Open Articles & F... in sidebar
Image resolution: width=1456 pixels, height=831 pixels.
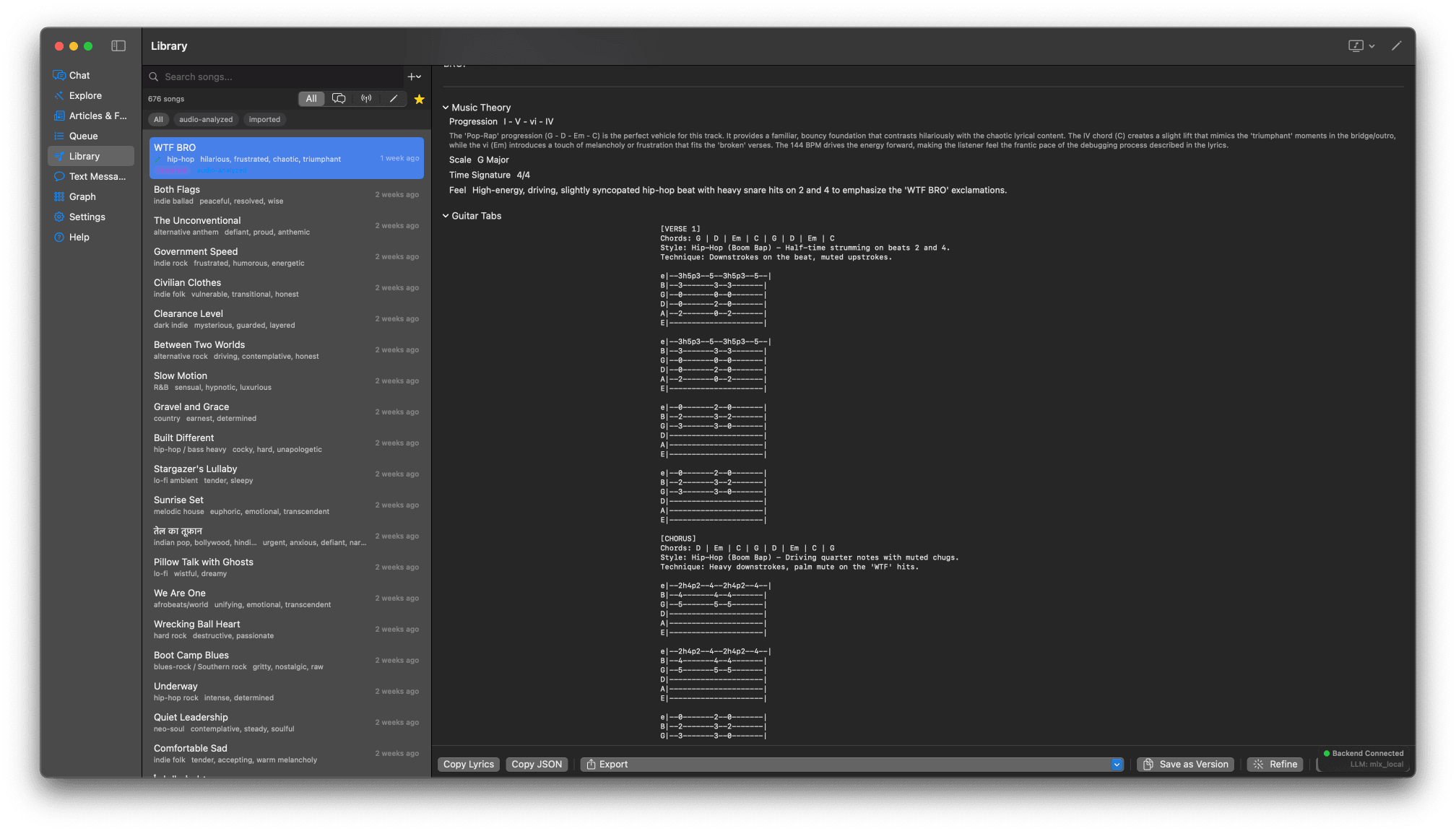(x=91, y=116)
